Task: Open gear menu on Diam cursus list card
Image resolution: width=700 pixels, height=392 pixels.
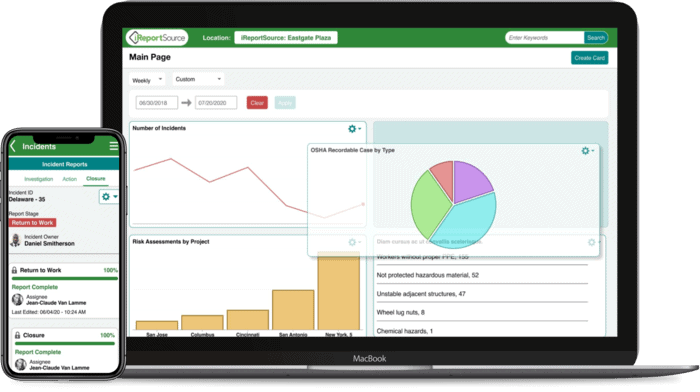Action: pyautogui.click(x=594, y=242)
